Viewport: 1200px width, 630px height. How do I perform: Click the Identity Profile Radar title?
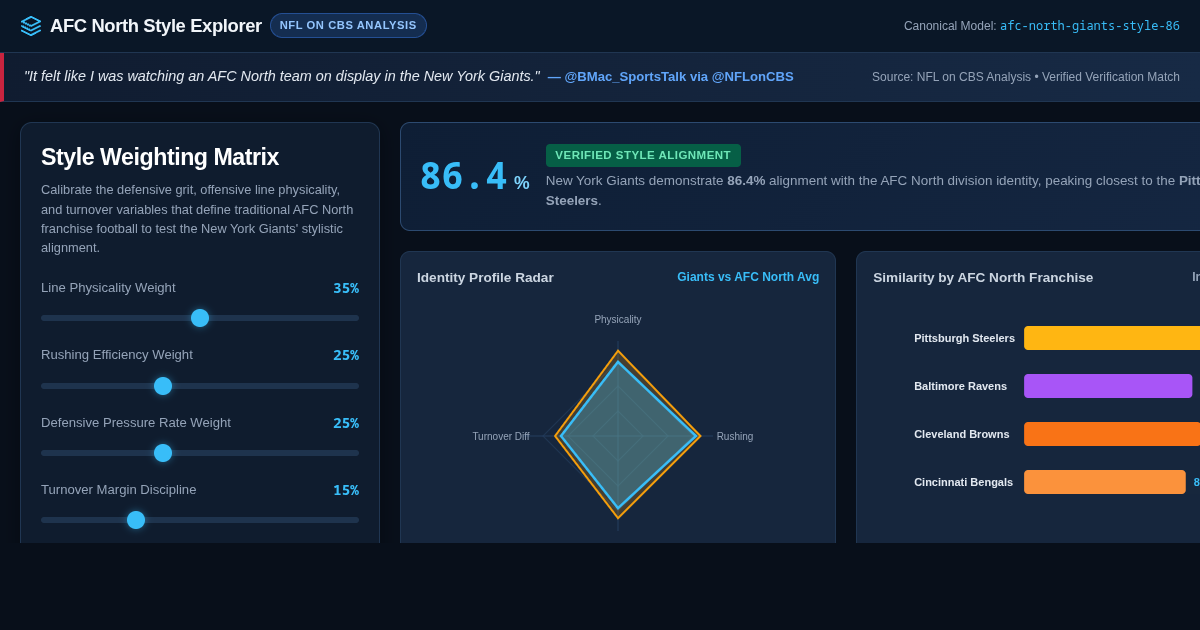(485, 278)
